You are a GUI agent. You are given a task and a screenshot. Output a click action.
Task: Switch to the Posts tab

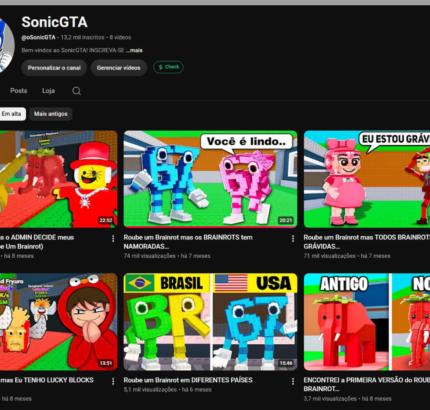[x=18, y=91]
